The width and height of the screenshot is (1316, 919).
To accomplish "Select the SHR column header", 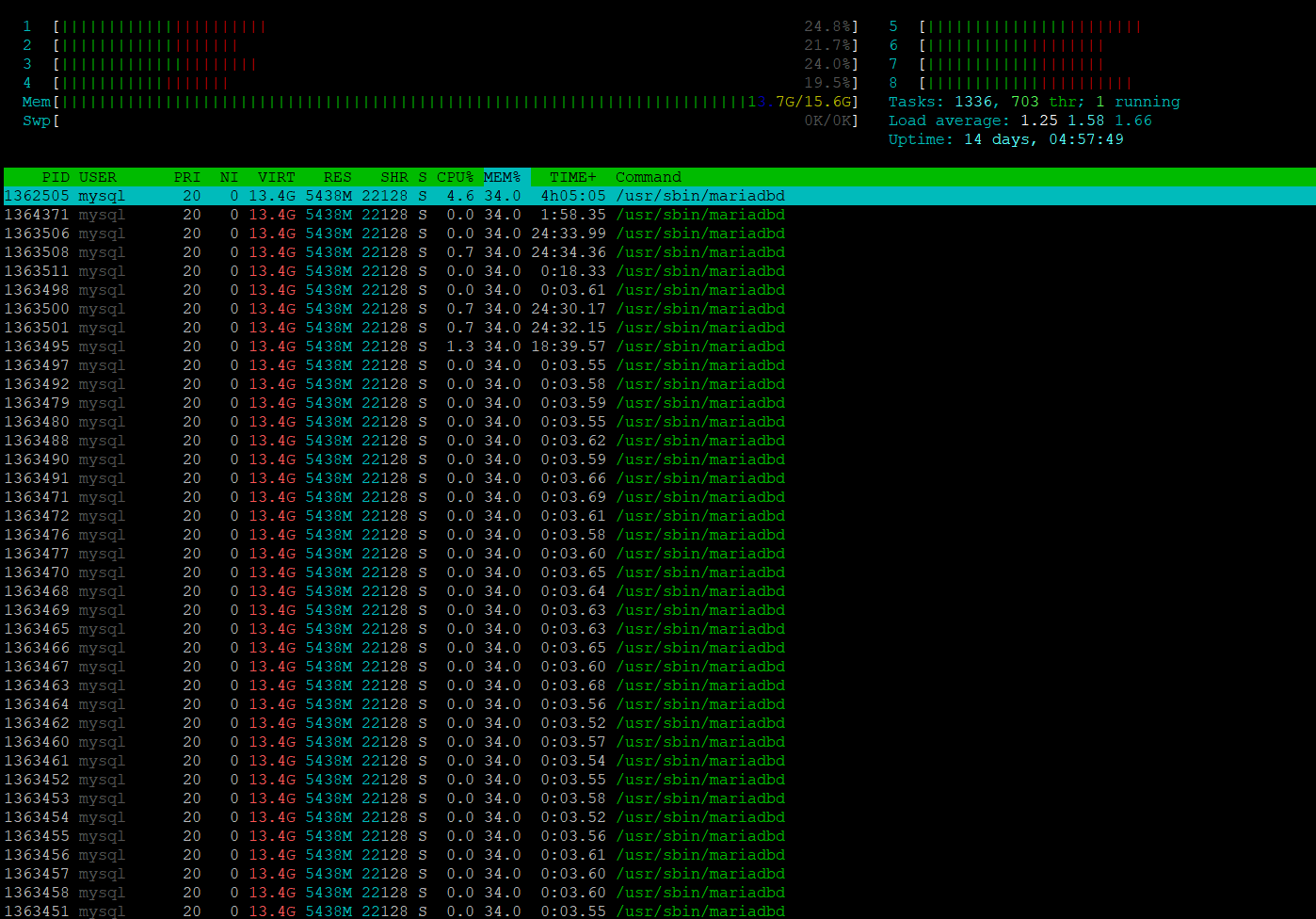I will tap(394, 177).
